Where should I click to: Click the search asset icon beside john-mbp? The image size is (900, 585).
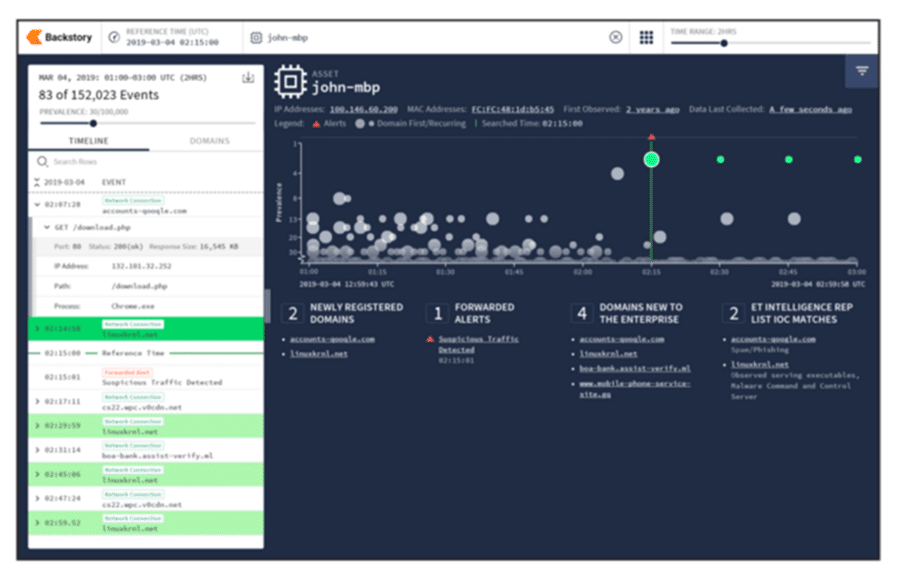[256, 38]
